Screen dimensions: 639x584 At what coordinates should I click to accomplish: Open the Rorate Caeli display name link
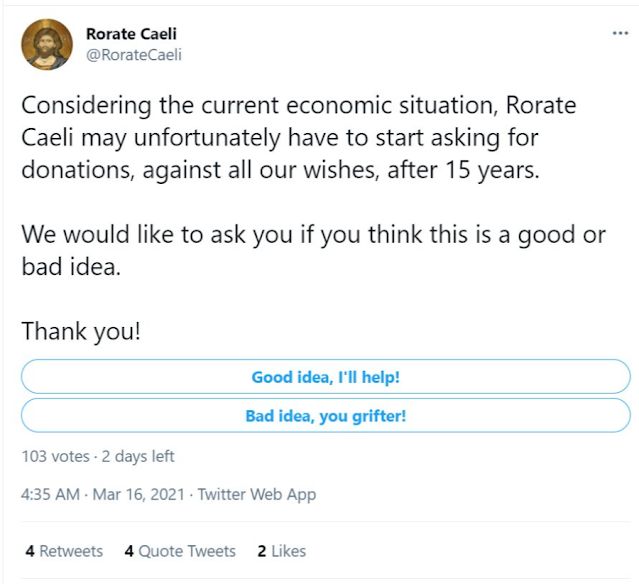point(134,35)
